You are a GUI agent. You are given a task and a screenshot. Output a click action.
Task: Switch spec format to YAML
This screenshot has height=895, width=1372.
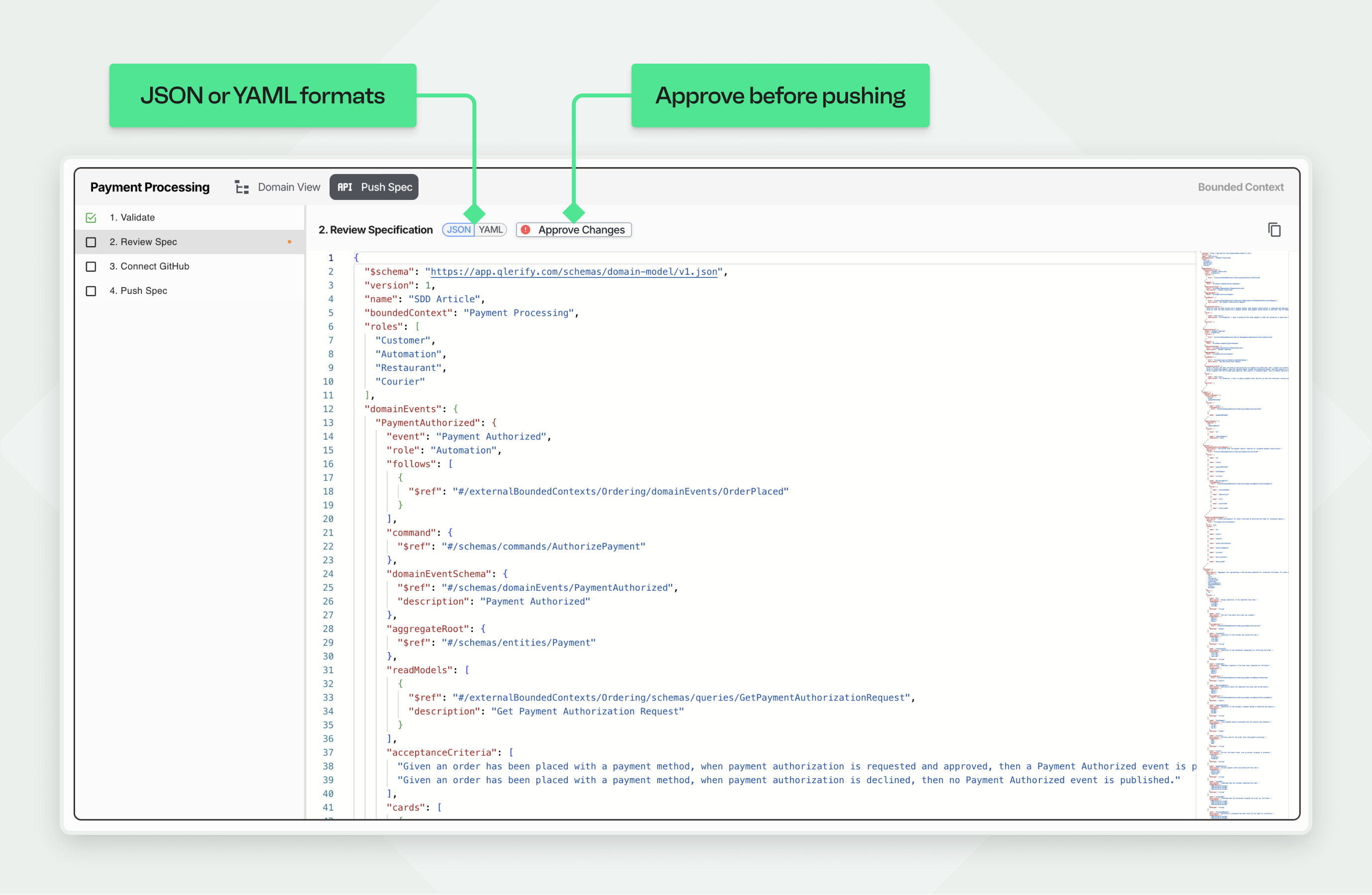point(491,230)
